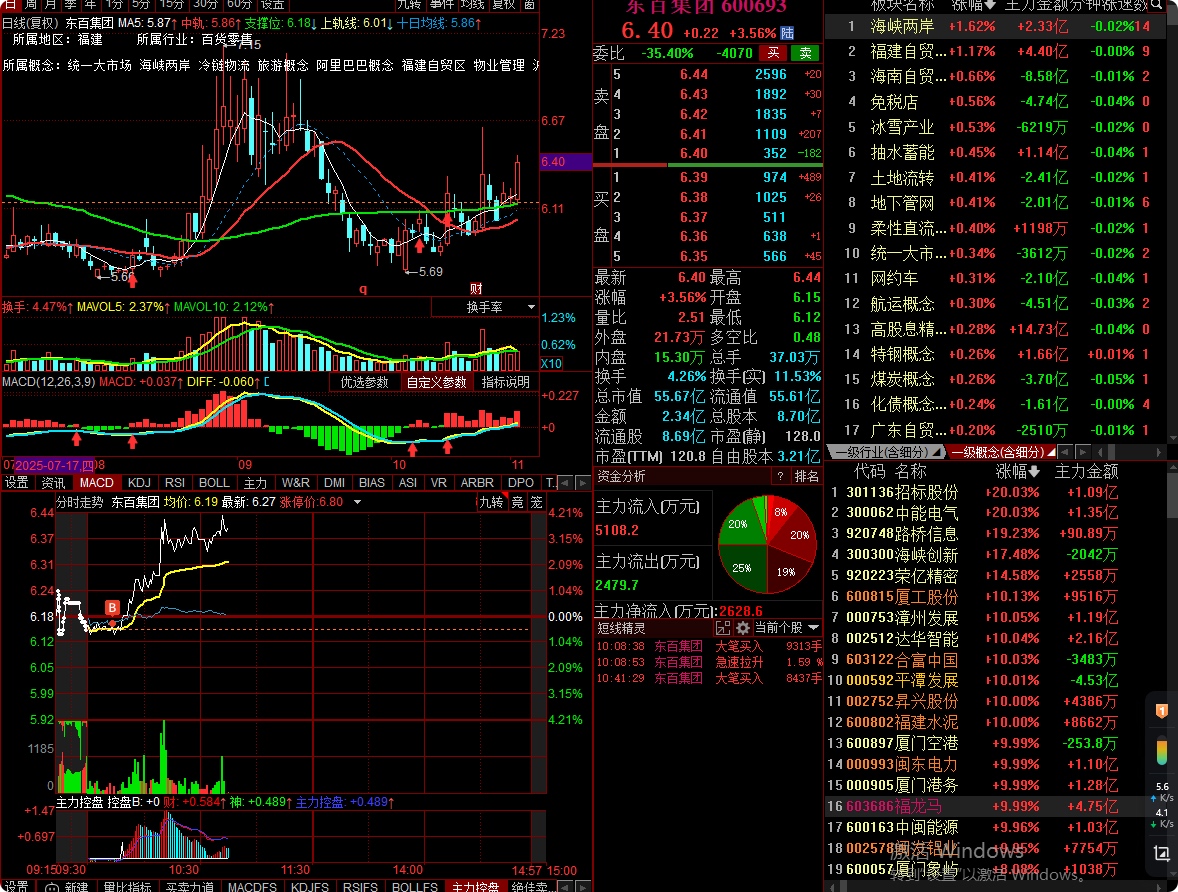Select the KDJFS bottom indicator tab
This screenshot has width=1178, height=892.
click(310, 887)
